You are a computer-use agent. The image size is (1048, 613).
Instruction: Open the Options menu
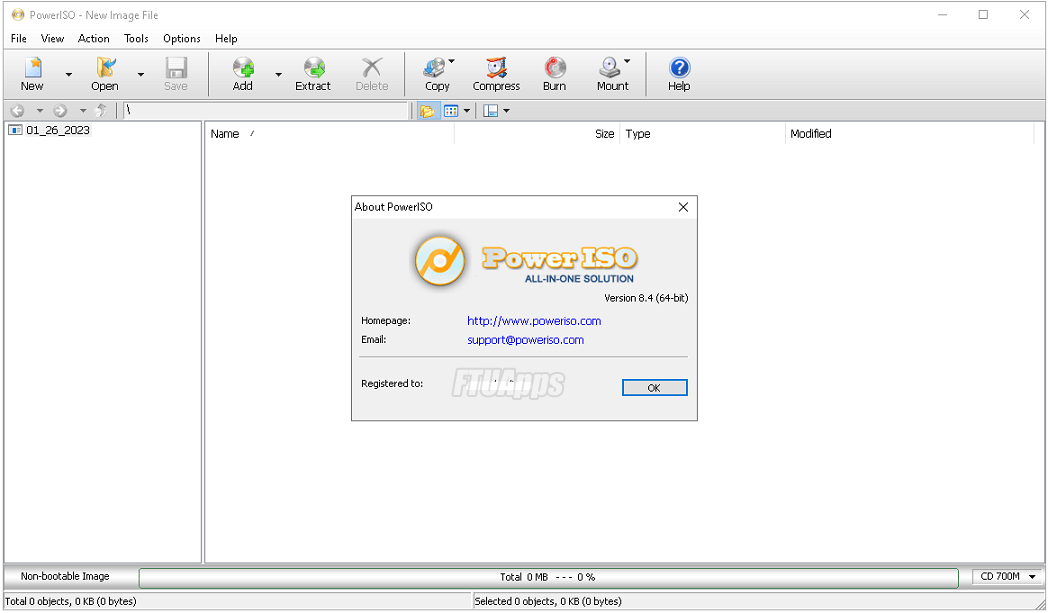[x=182, y=39]
